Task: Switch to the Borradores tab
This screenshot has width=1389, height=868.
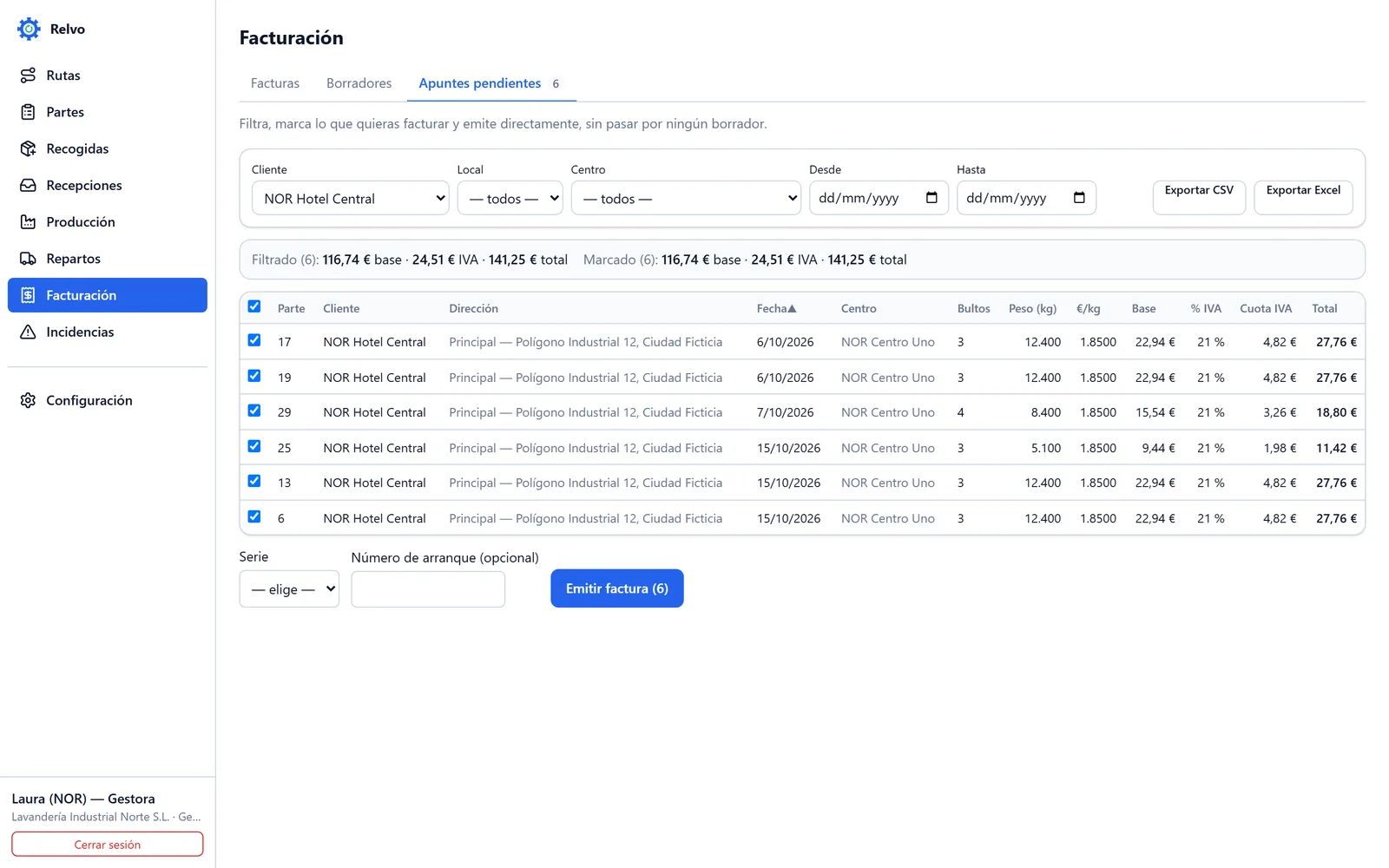Action: click(x=359, y=83)
